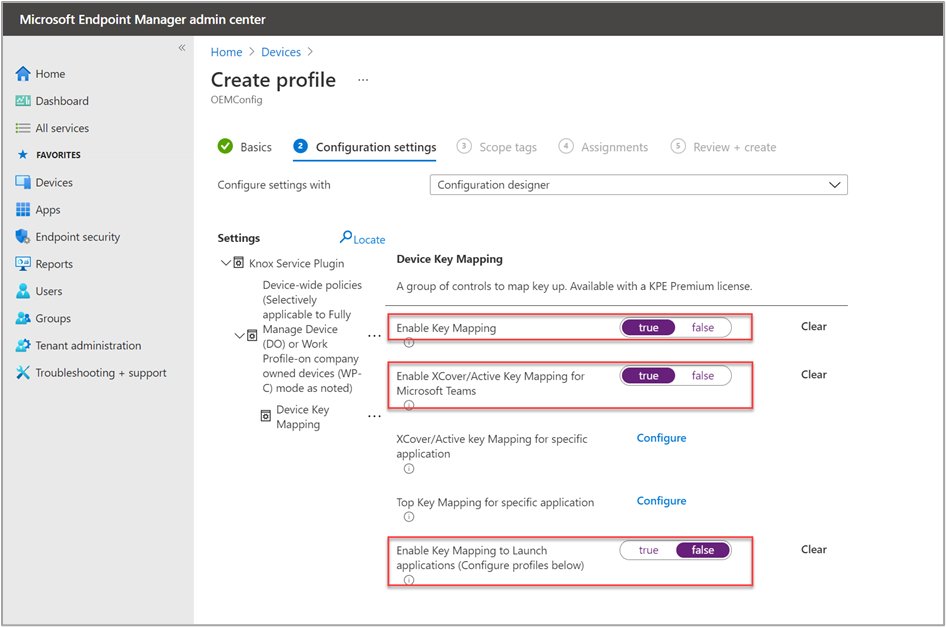Screen dimensions: 946x627
Task: Select Device-wide policies tree label
Action: (312, 336)
